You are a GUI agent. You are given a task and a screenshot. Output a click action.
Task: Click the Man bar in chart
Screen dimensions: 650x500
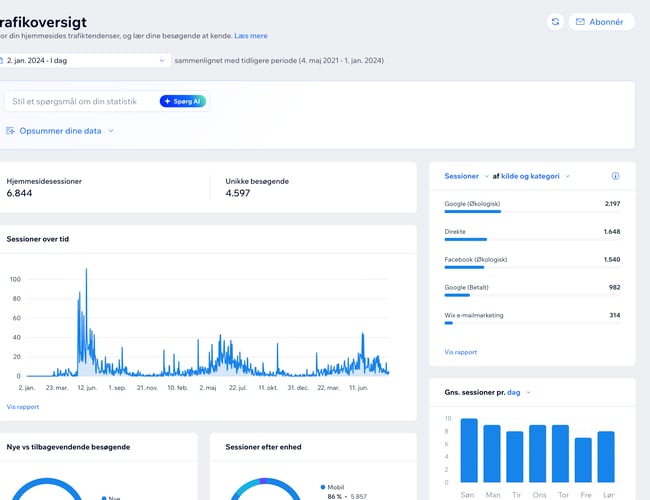point(492,454)
